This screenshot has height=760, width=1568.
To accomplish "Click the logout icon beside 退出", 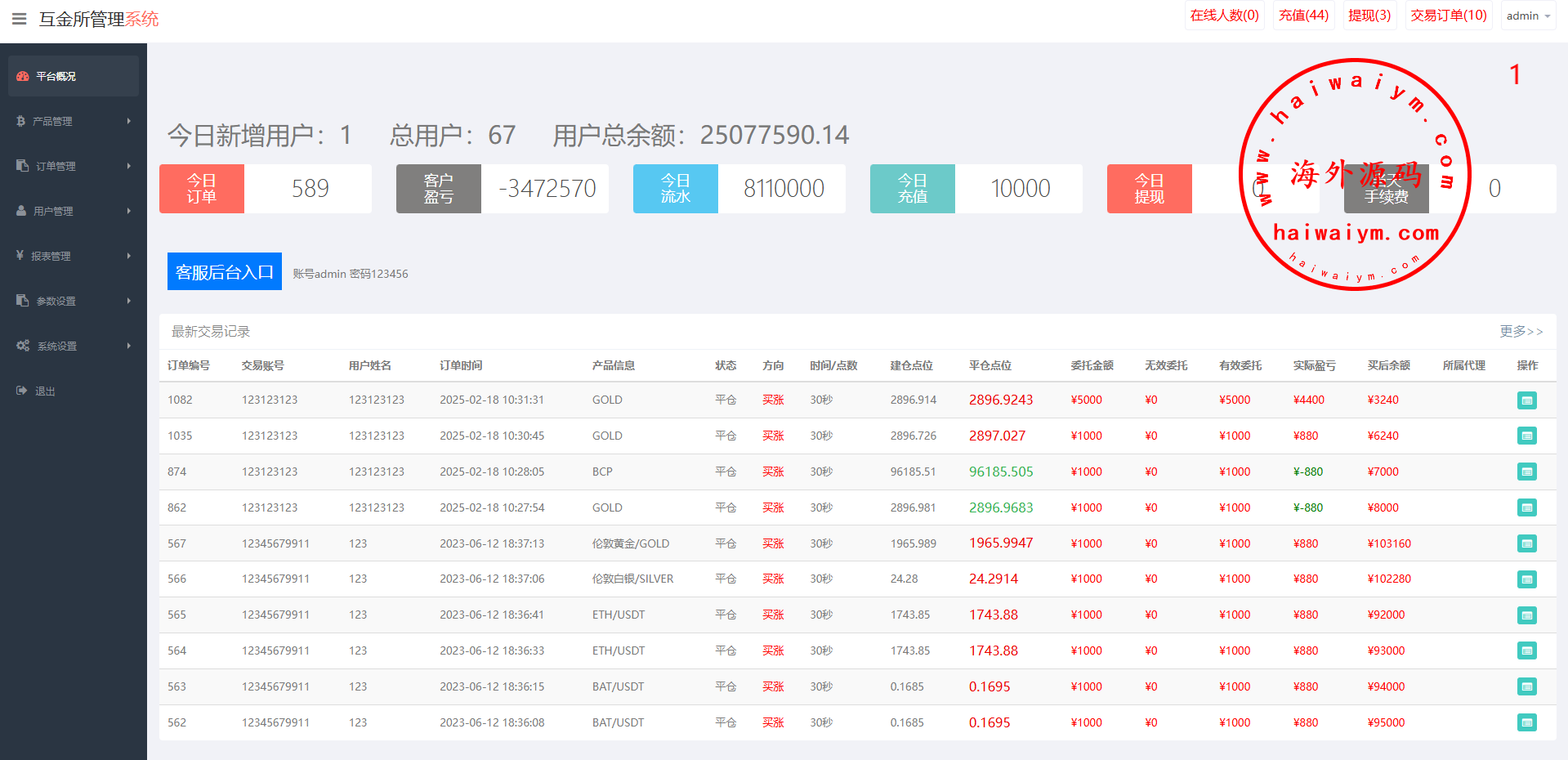I will pos(22,391).
